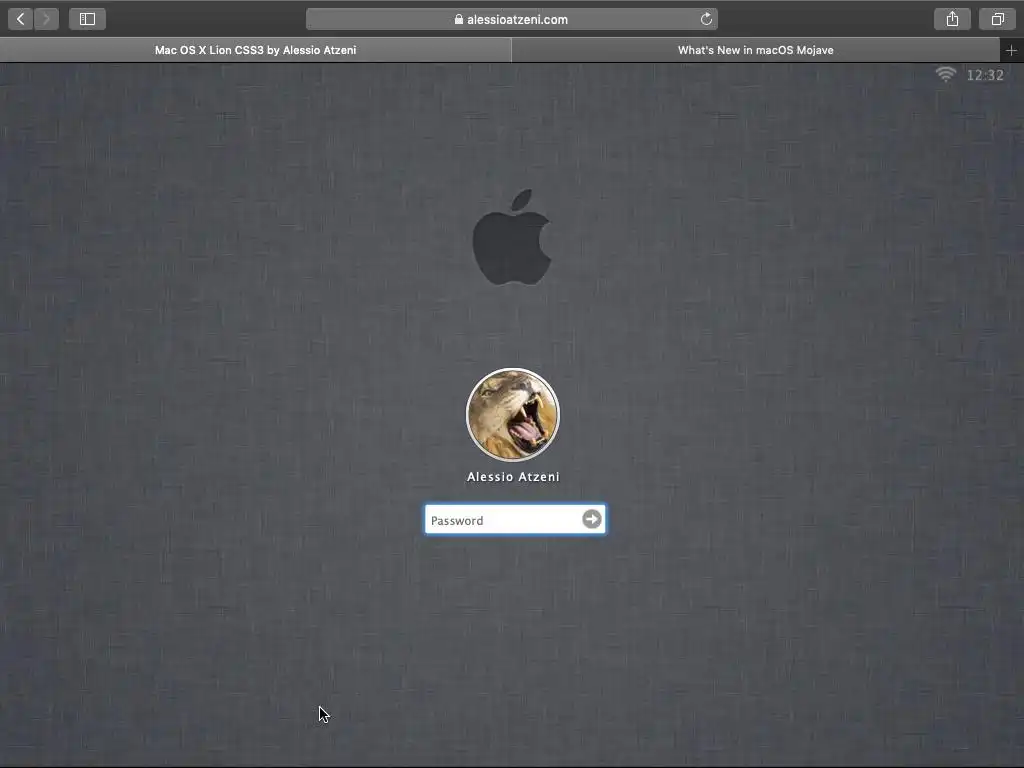Focus the alessioatzeni.com address bar

(x=512, y=19)
